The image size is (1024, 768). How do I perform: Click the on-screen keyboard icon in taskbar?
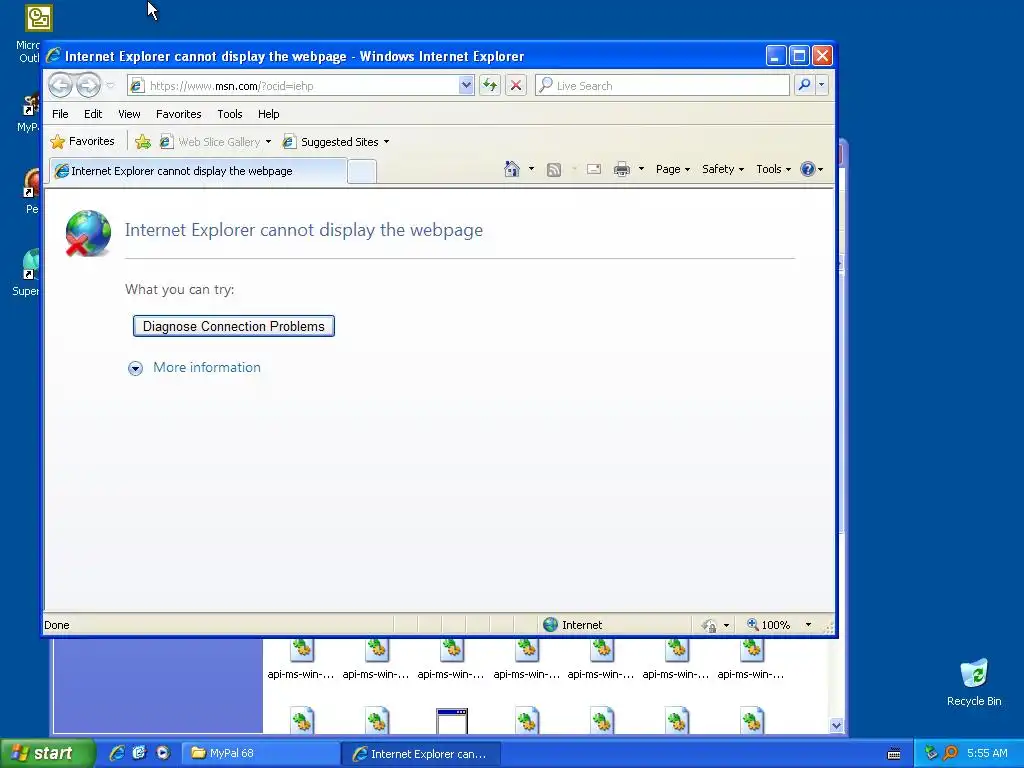point(894,754)
